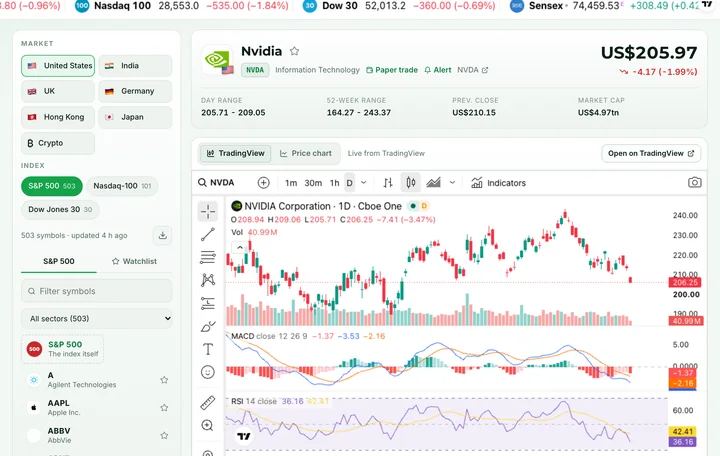
Task: Open the S&P 500 list tab
Action: (x=59, y=261)
